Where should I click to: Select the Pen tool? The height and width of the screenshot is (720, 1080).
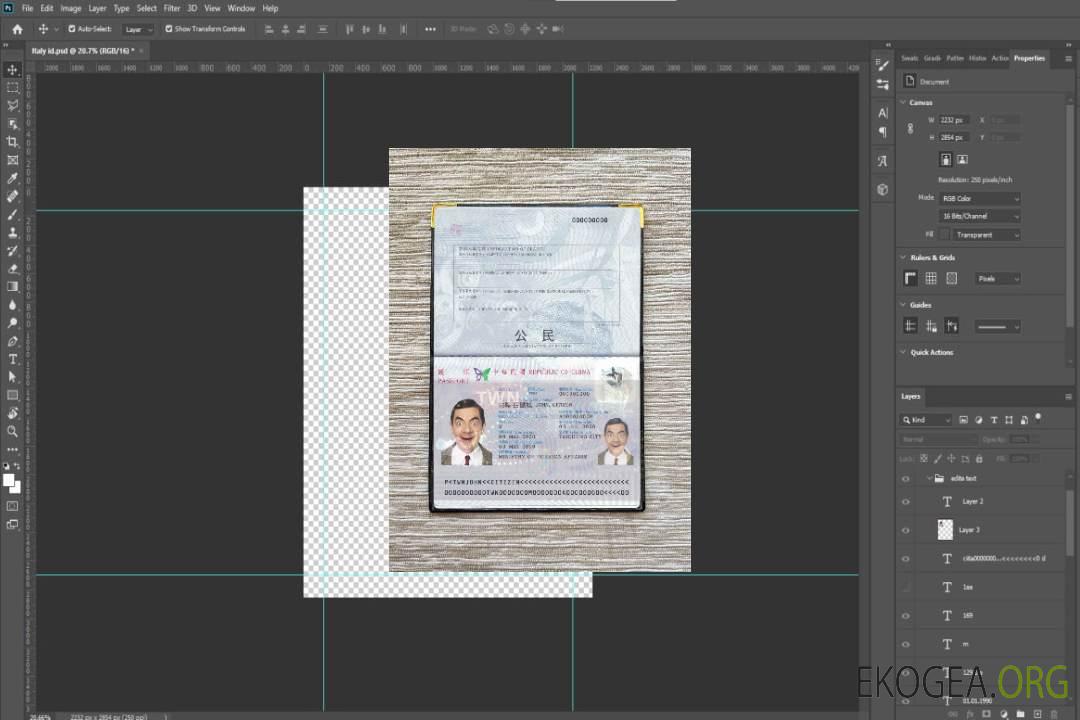click(x=12, y=341)
